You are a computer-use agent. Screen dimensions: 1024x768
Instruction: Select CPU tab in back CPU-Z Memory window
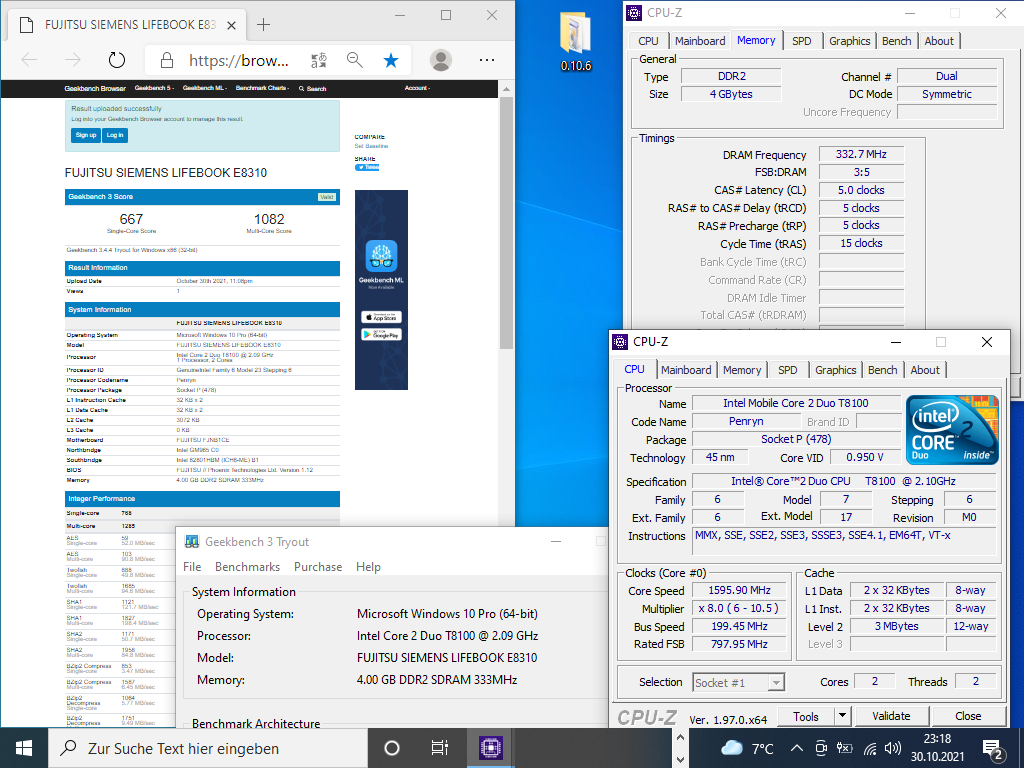click(x=648, y=41)
